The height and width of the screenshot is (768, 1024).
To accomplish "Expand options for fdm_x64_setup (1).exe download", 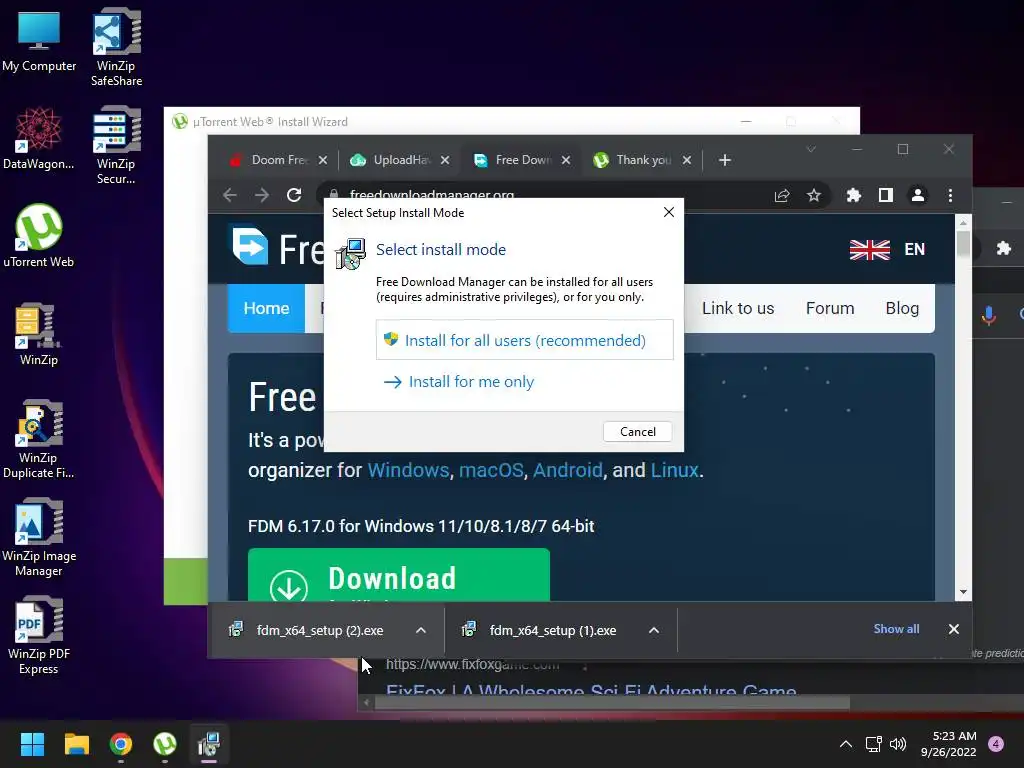I will pos(654,630).
